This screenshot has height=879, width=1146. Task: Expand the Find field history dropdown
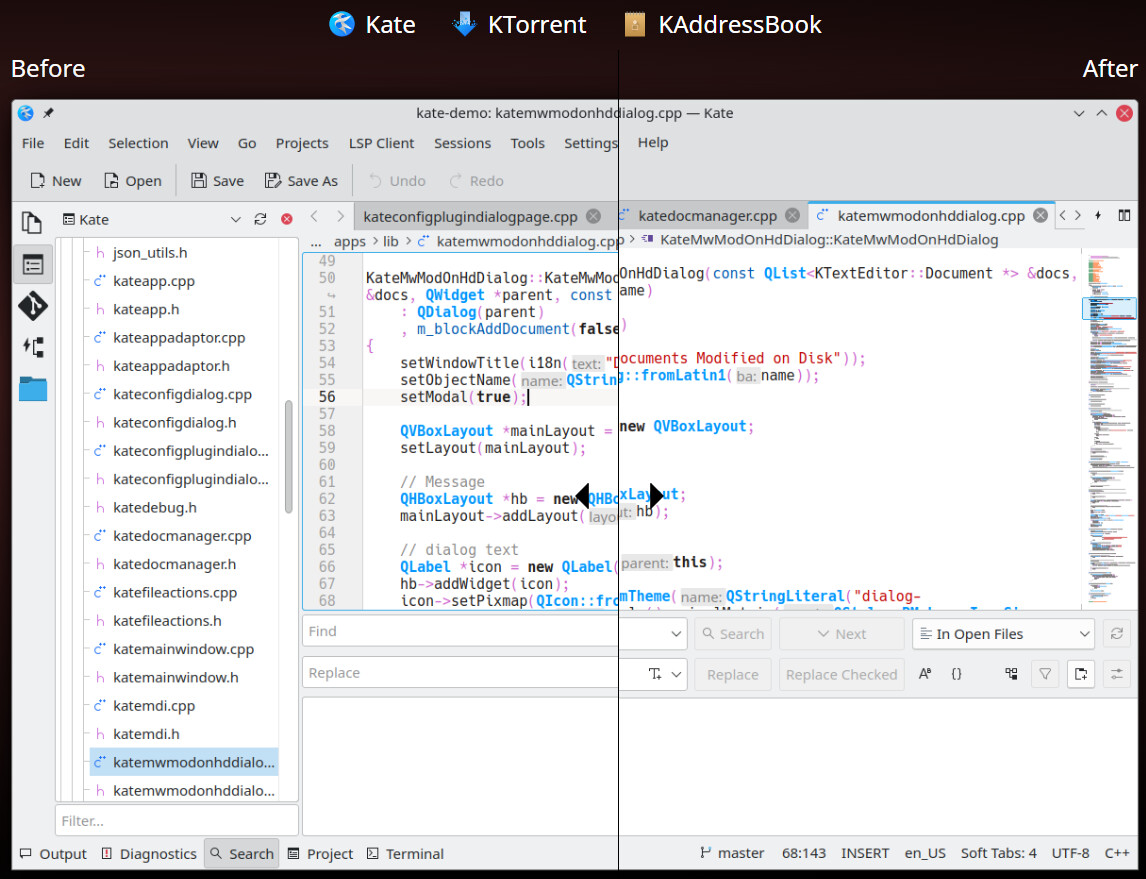[x=676, y=634]
